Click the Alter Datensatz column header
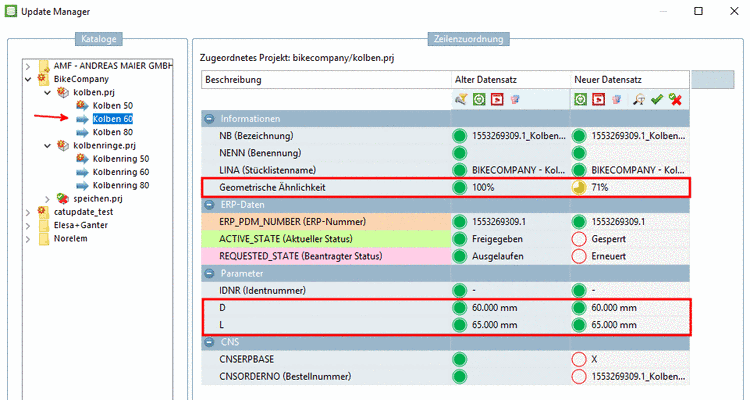Image resolution: width=750 pixels, height=400 pixels. tap(510, 79)
